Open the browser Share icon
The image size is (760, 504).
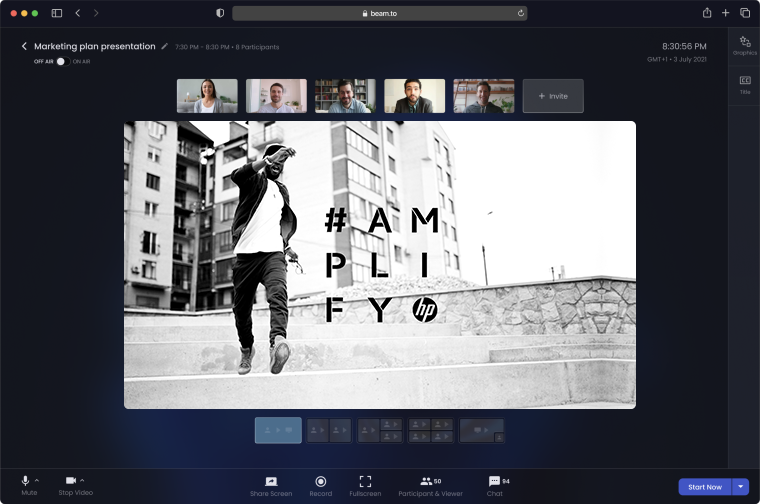click(x=707, y=13)
